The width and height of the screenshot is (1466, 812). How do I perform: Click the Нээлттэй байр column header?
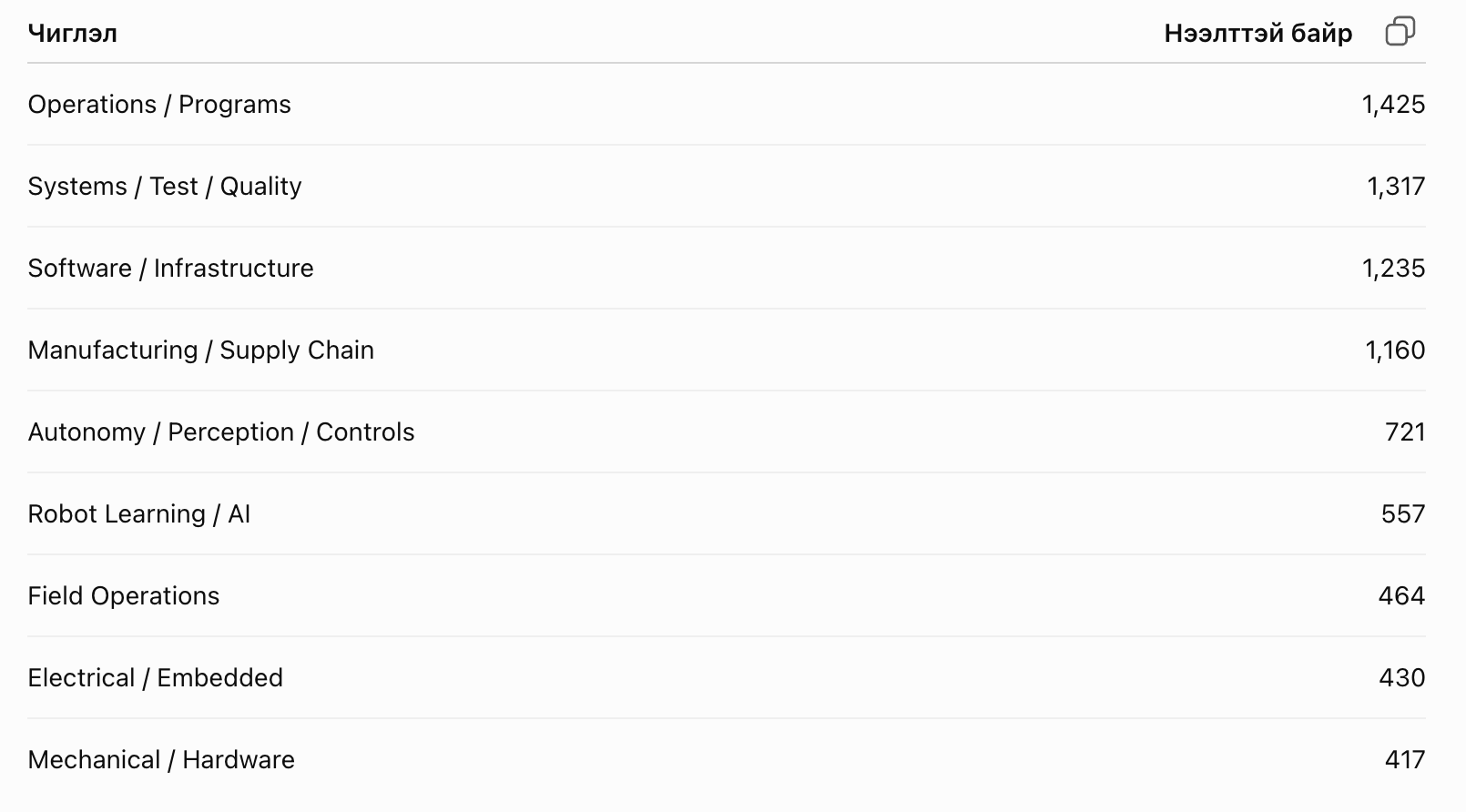(1258, 34)
